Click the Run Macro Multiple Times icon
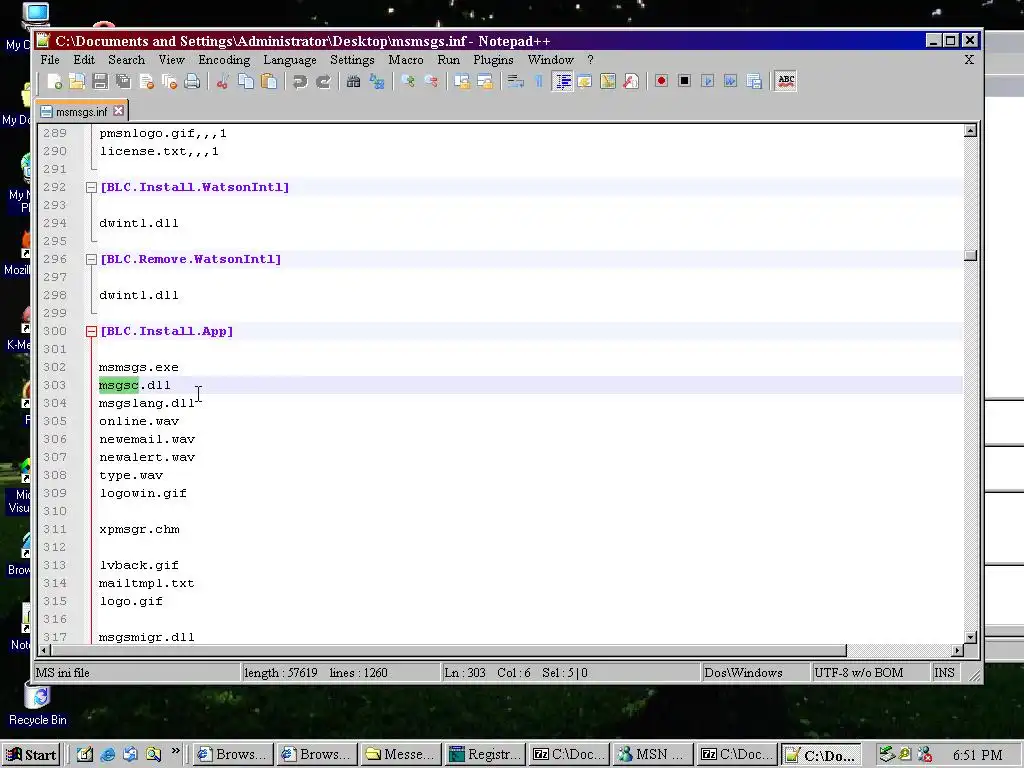Image resolution: width=1024 pixels, height=768 pixels. tap(730, 82)
